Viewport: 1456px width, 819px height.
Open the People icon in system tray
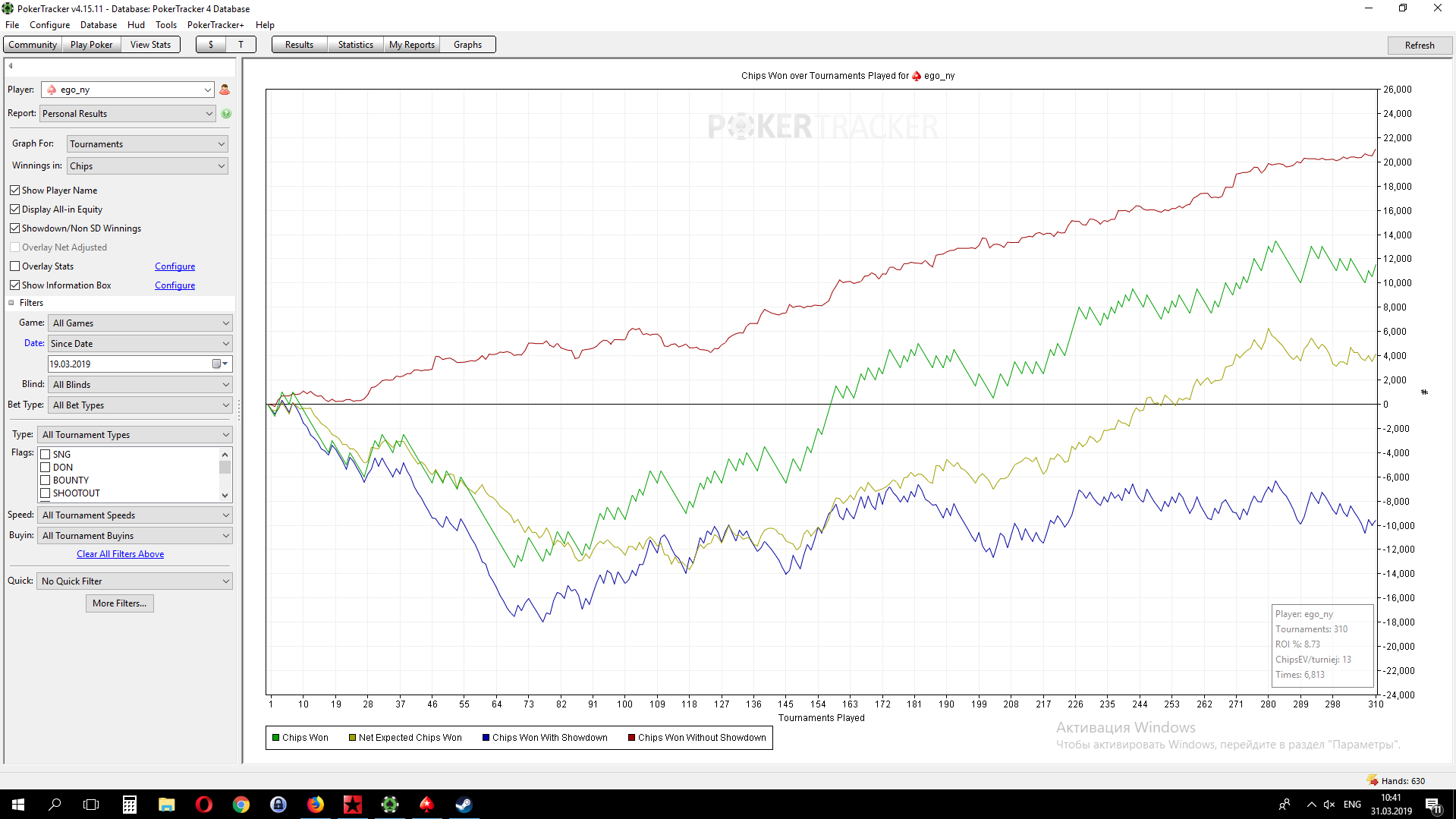pyautogui.click(x=1285, y=805)
